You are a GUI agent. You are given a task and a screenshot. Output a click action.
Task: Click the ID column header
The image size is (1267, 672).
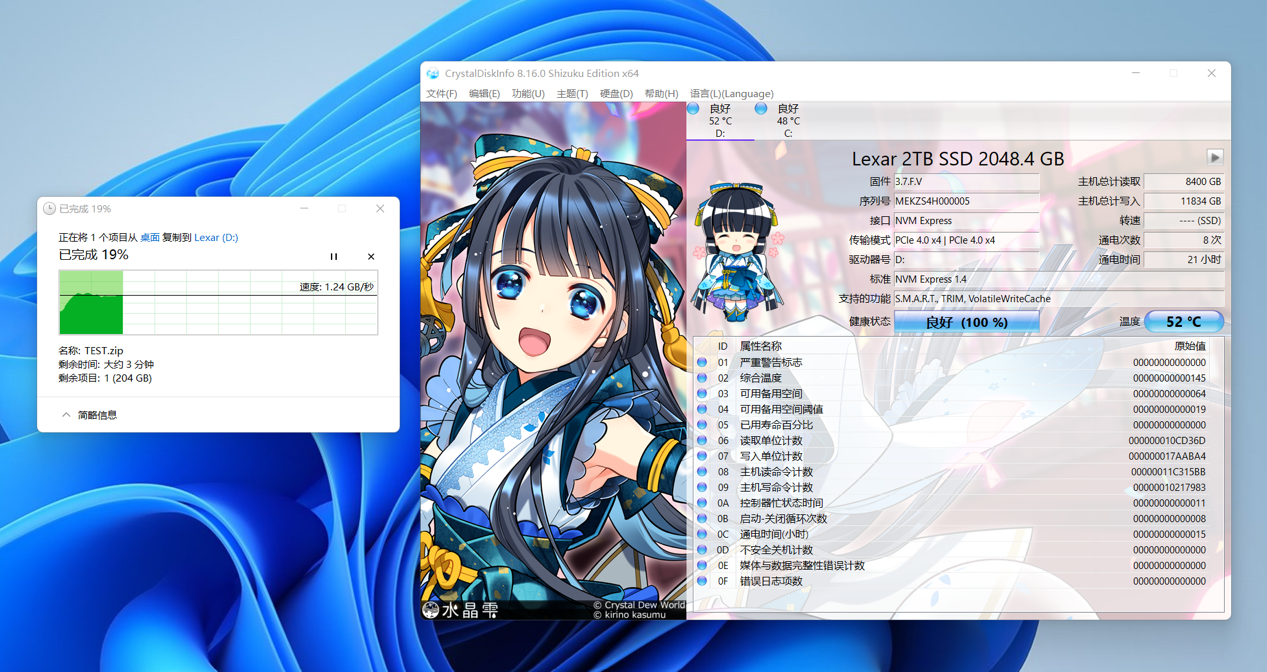(723, 346)
